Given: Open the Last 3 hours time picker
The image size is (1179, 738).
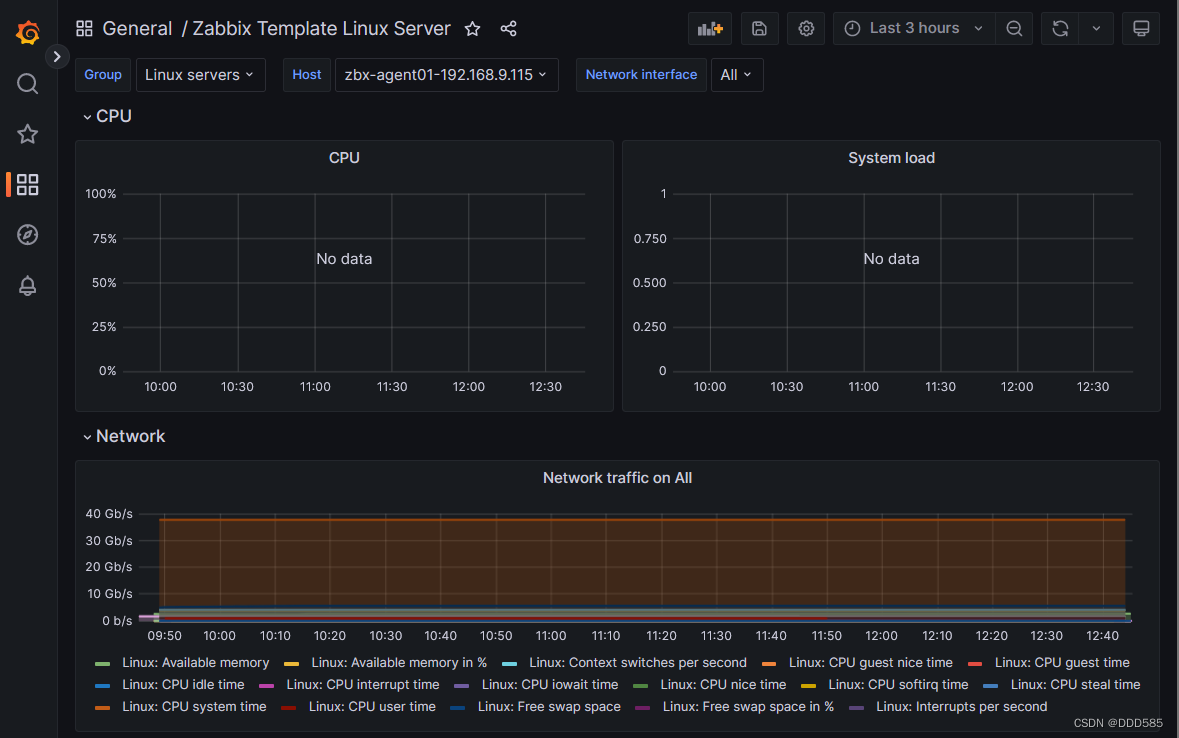Looking at the screenshot, I should tap(911, 28).
